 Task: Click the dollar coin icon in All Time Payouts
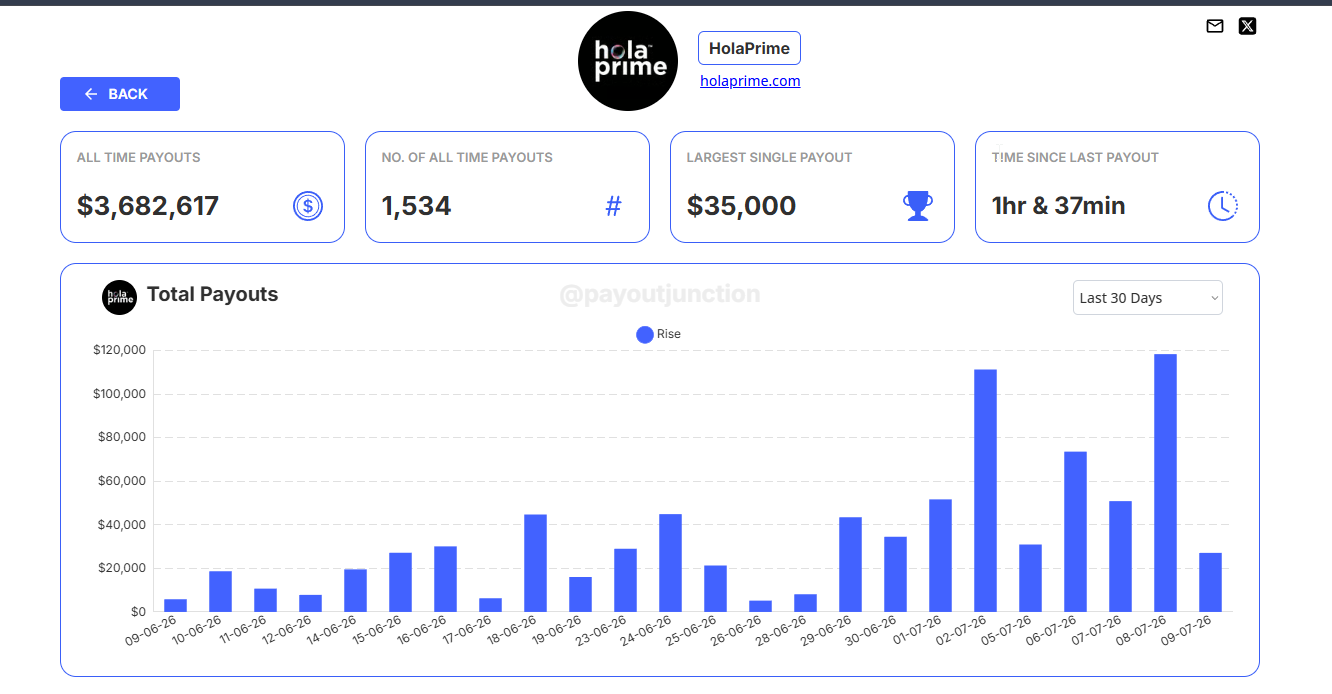[x=308, y=206]
